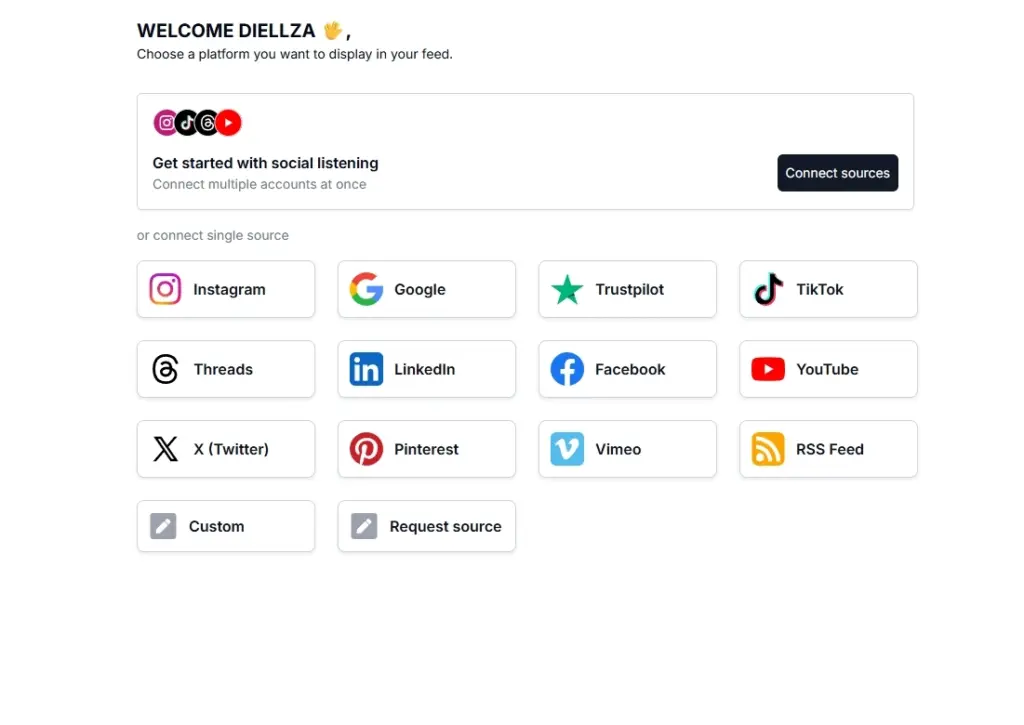Click the Instagram icon in the social listening banner
This screenshot has width=1024, height=725.
pyautogui.click(x=166, y=122)
